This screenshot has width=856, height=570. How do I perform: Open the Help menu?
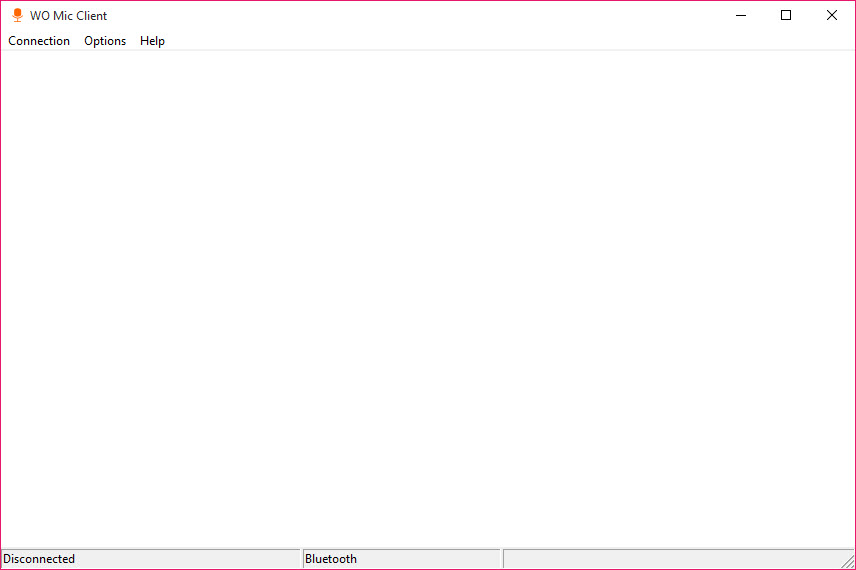pos(152,41)
